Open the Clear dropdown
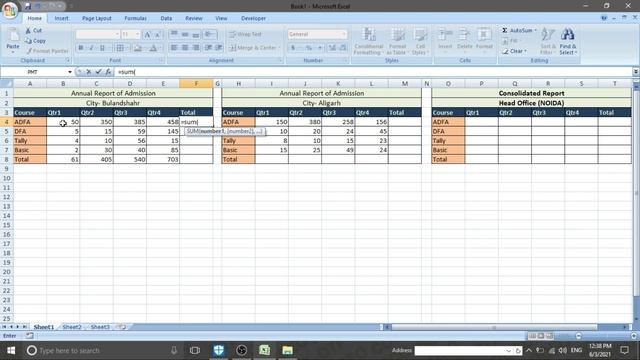Viewport: 640px width, 360px height. [x=525, y=51]
